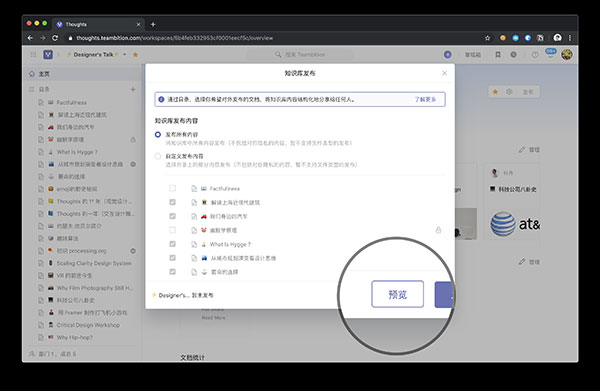Open notifications with the 99+ badge

click(x=551, y=53)
